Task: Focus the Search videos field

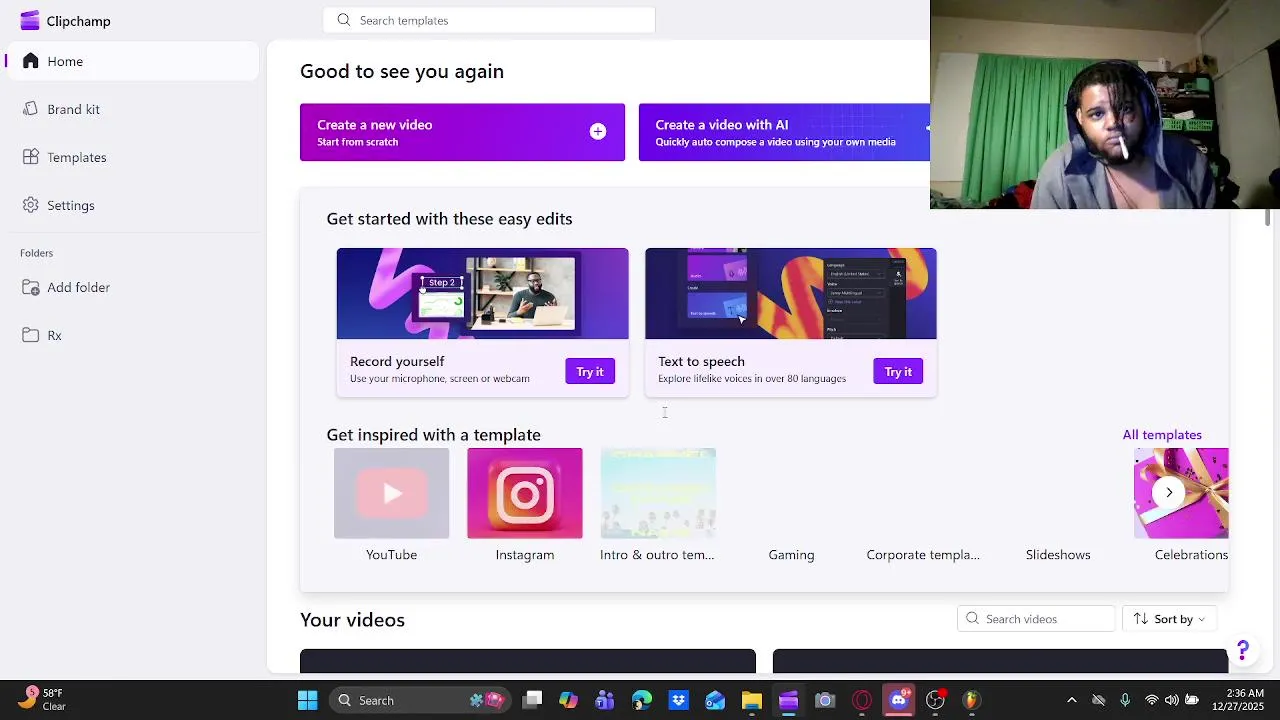Action: (x=1036, y=619)
